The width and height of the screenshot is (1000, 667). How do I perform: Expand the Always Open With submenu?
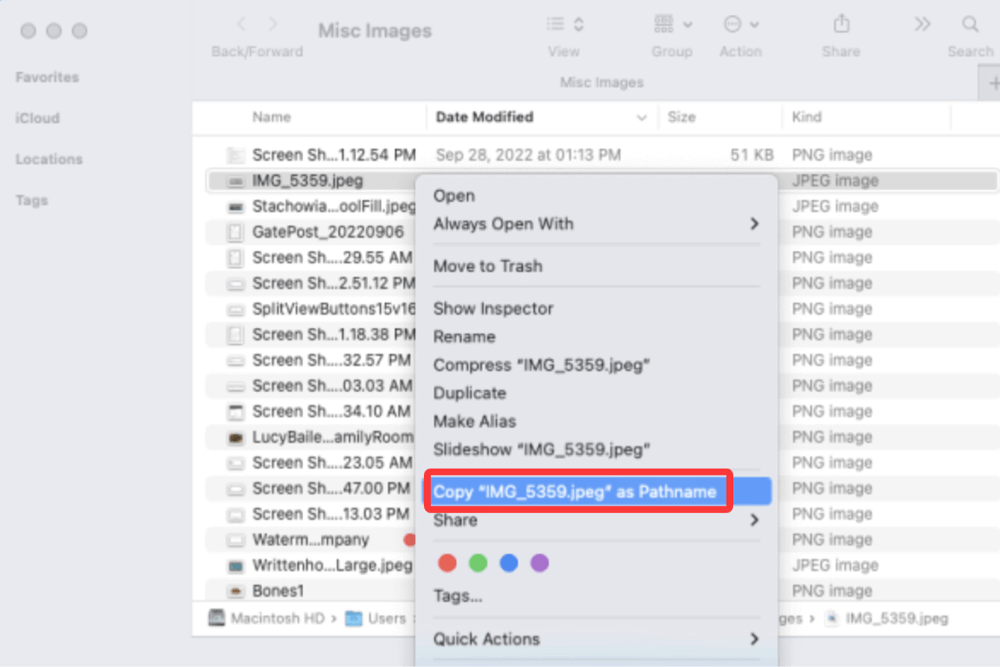click(x=754, y=224)
